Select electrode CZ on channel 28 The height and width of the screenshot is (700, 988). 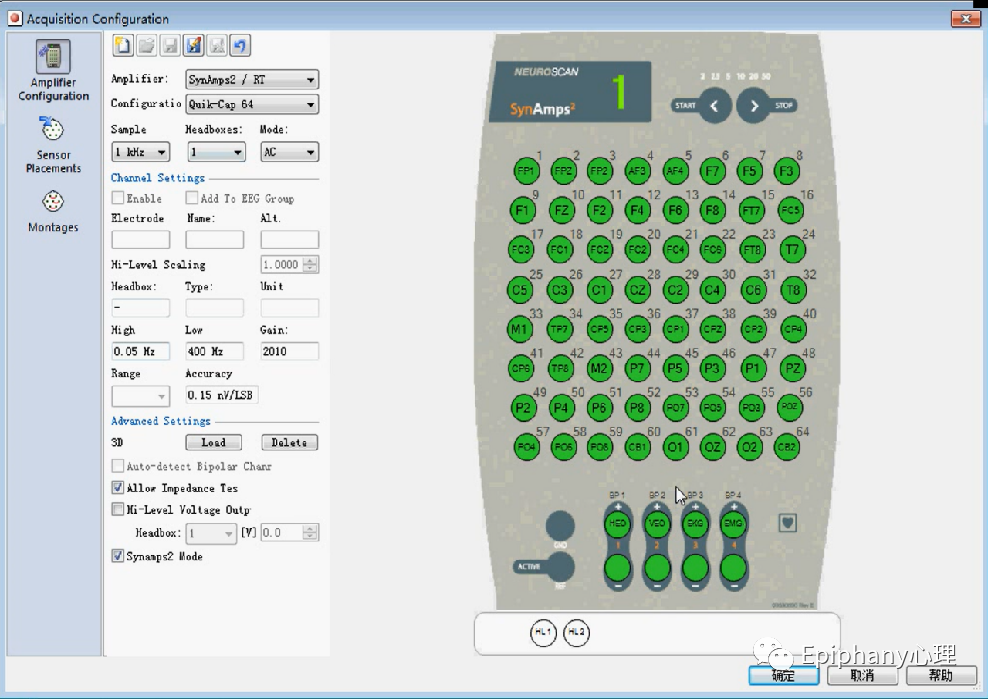click(x=637, y=290)
